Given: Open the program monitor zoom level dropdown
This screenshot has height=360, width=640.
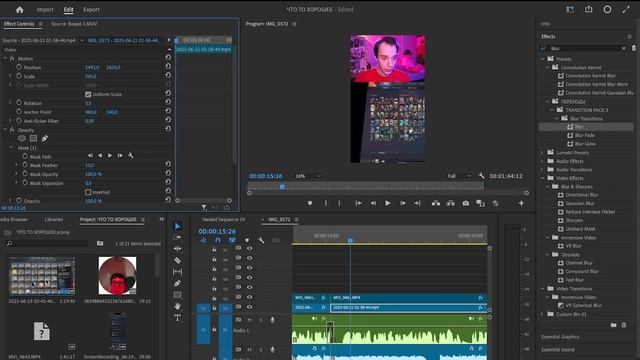Looking at the screenshot, I should 309,176.
